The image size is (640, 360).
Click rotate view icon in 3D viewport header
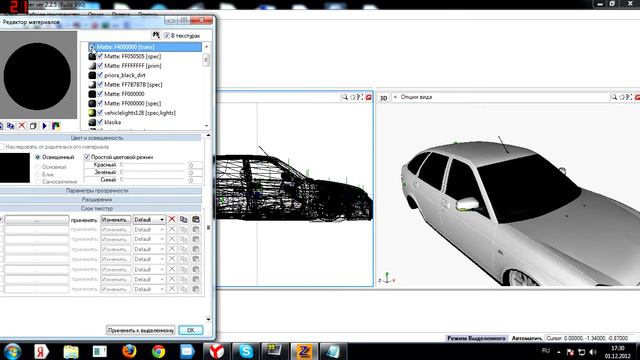point(622,97)
